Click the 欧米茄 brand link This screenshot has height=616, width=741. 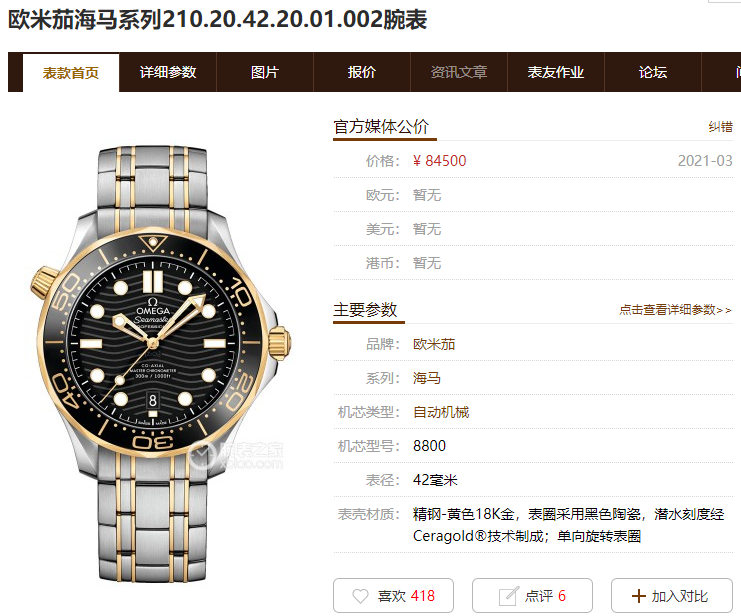coord(434,344)
